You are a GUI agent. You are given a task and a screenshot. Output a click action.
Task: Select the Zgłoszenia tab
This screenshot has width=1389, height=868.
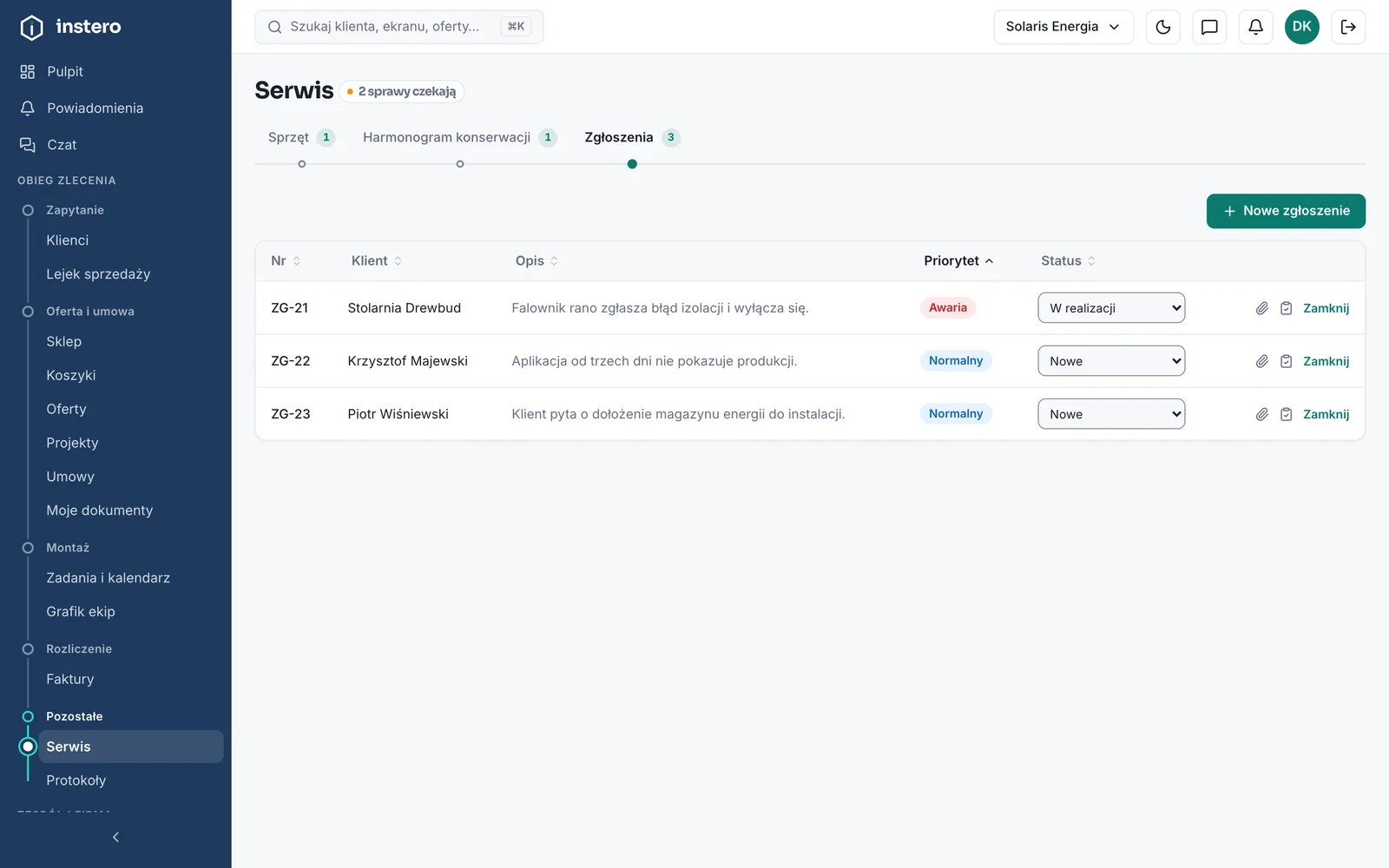(632, 137)
